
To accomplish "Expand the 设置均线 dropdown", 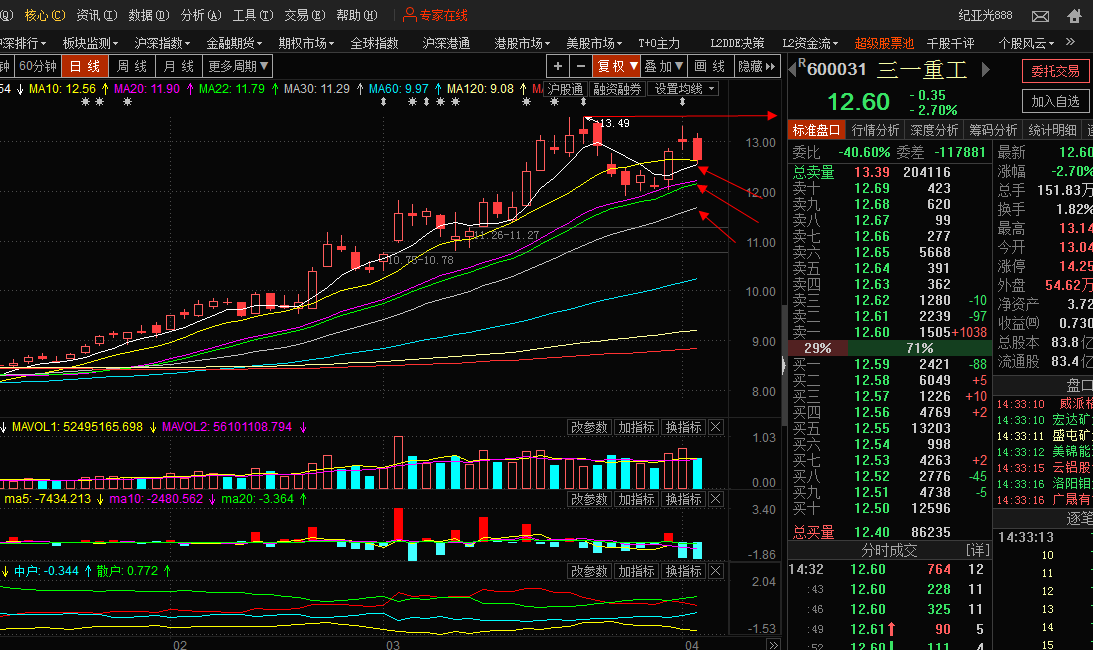I will pos(684,89).
